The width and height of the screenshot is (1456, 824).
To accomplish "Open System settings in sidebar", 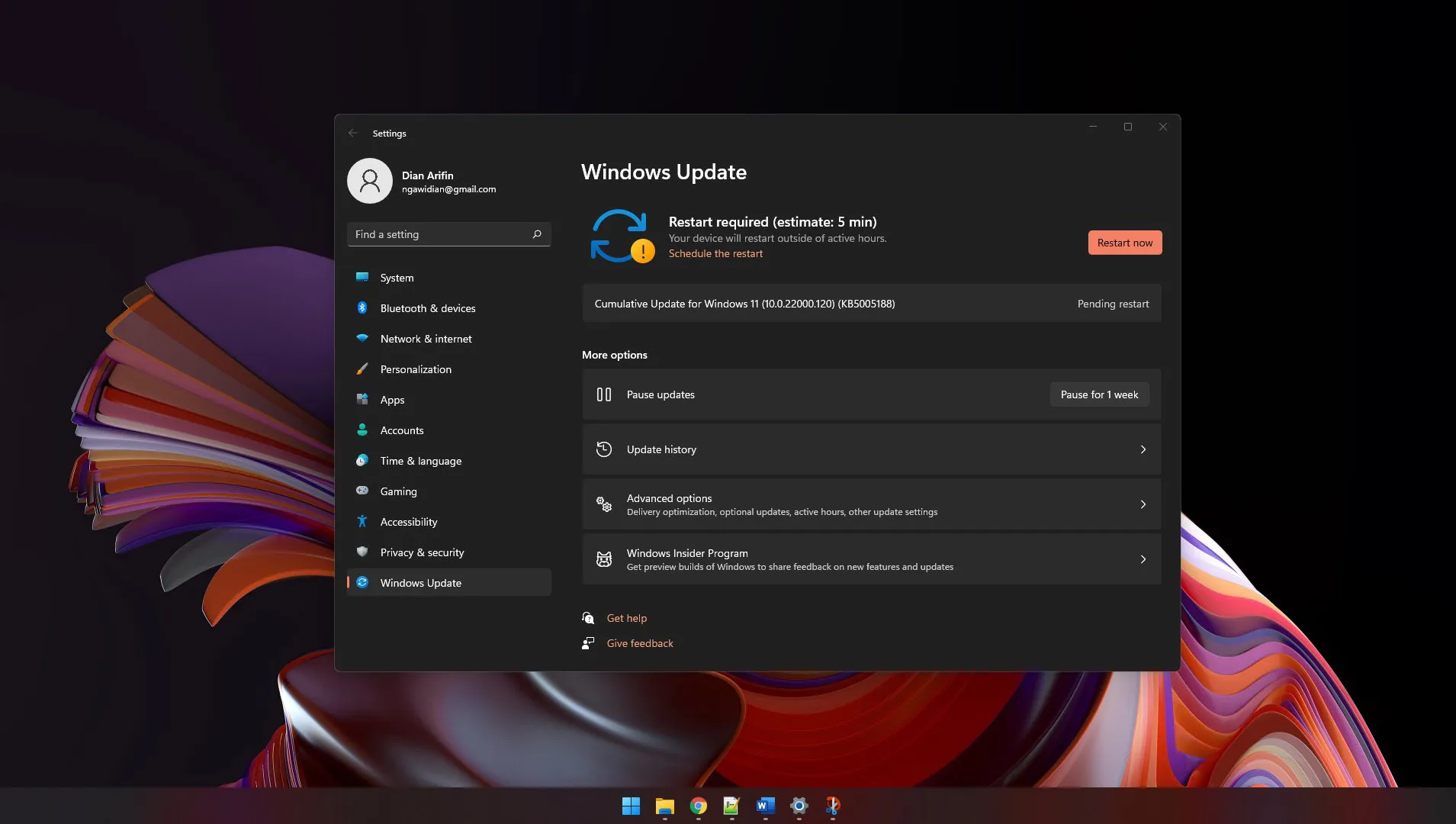I will (397, 278).
